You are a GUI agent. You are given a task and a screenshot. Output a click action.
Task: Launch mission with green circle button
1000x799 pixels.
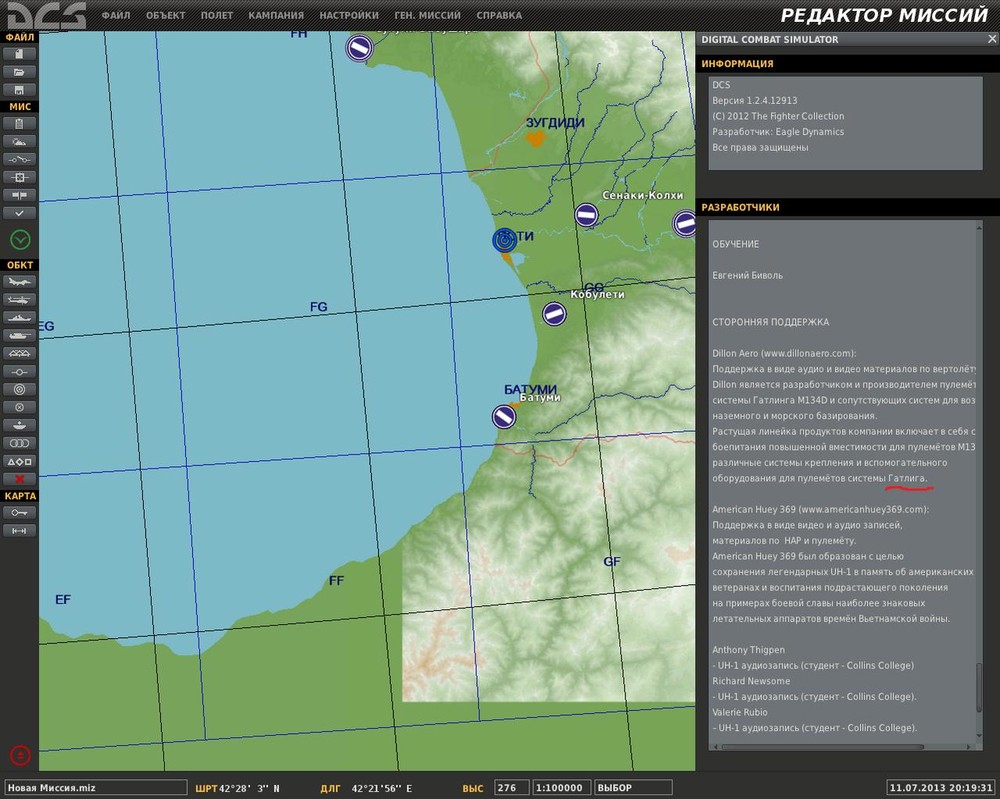[20, 240]
